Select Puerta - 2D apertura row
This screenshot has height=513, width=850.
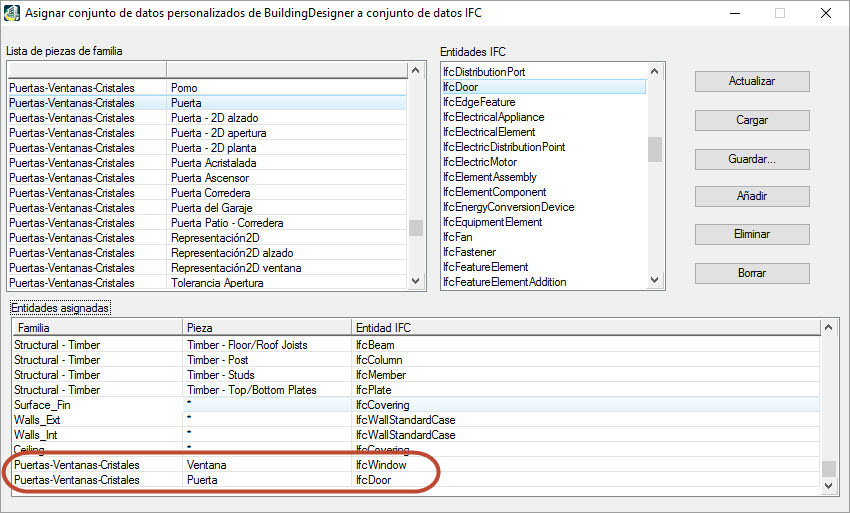pos(207,133)
